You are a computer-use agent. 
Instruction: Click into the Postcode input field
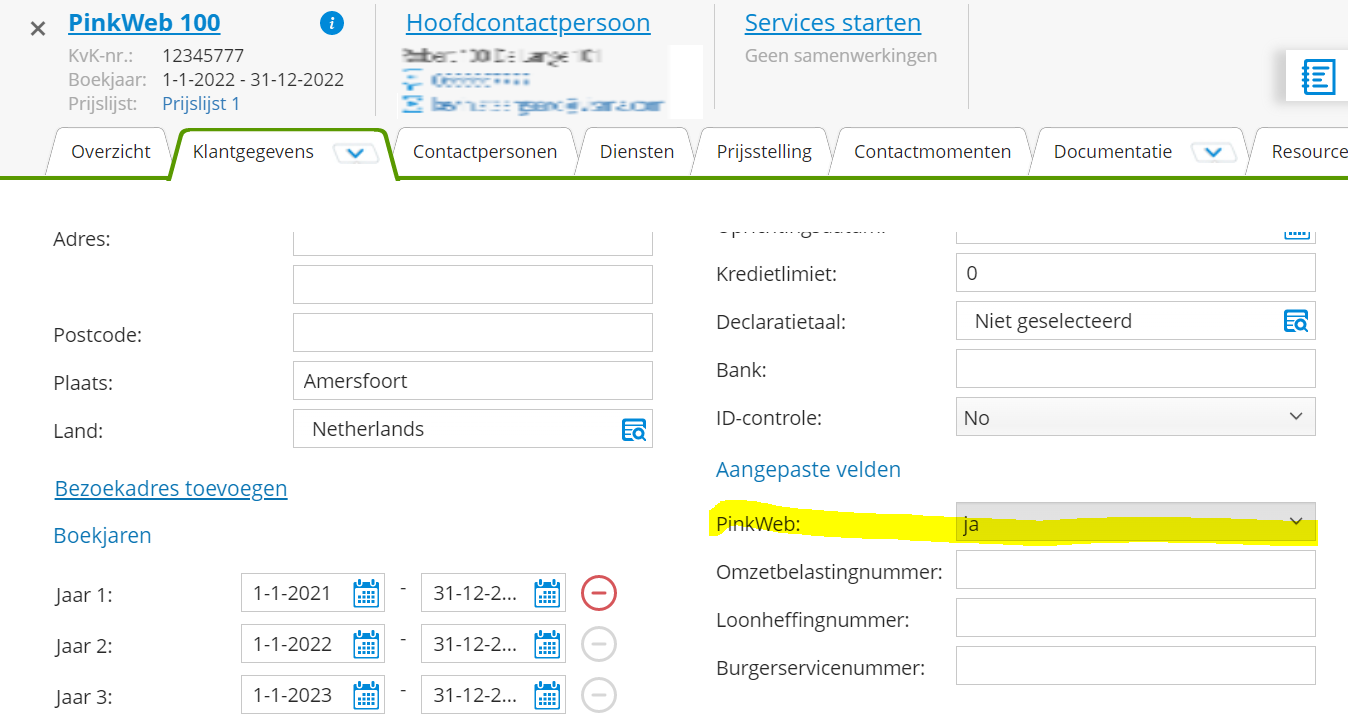pos(472,333)
